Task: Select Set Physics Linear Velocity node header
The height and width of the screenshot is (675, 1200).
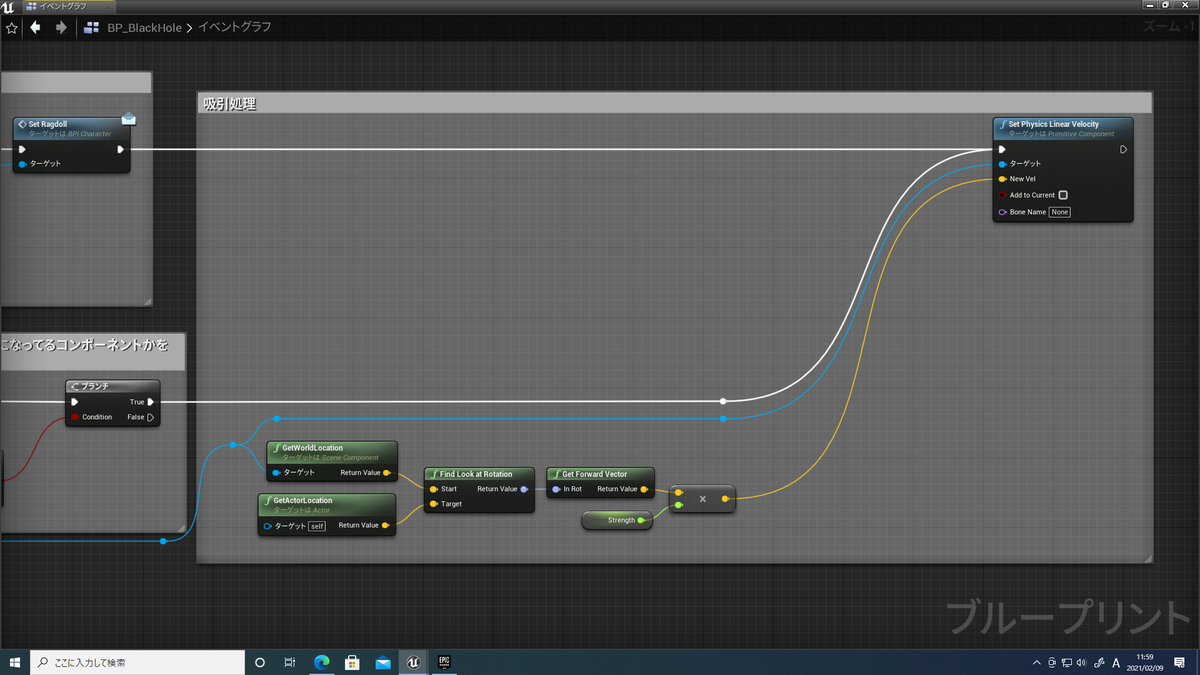Action: [x=1063, y=128]
